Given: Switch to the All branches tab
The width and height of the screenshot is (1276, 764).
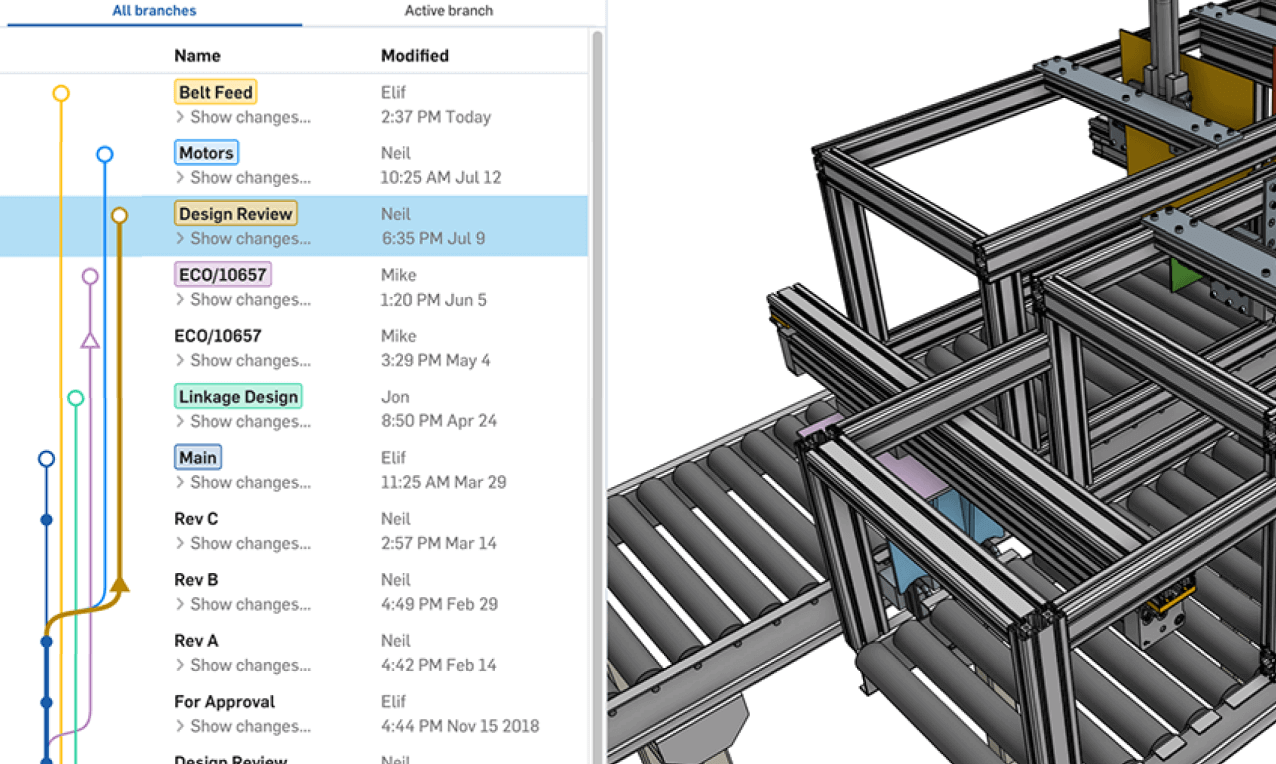Looking at the screenshot, I should pos(154,11).
